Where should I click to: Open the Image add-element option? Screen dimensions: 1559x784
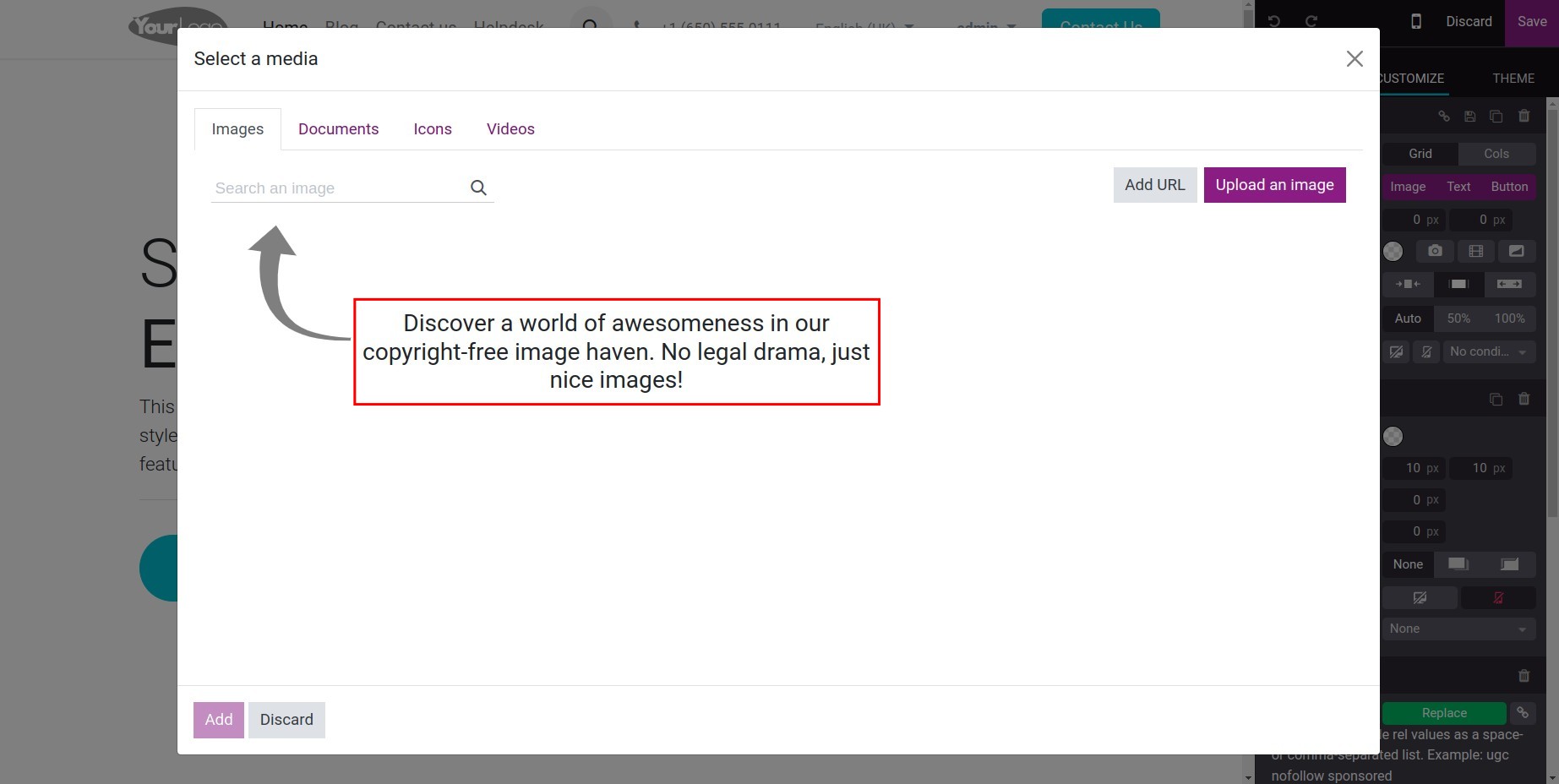(x=1408, y=187)
